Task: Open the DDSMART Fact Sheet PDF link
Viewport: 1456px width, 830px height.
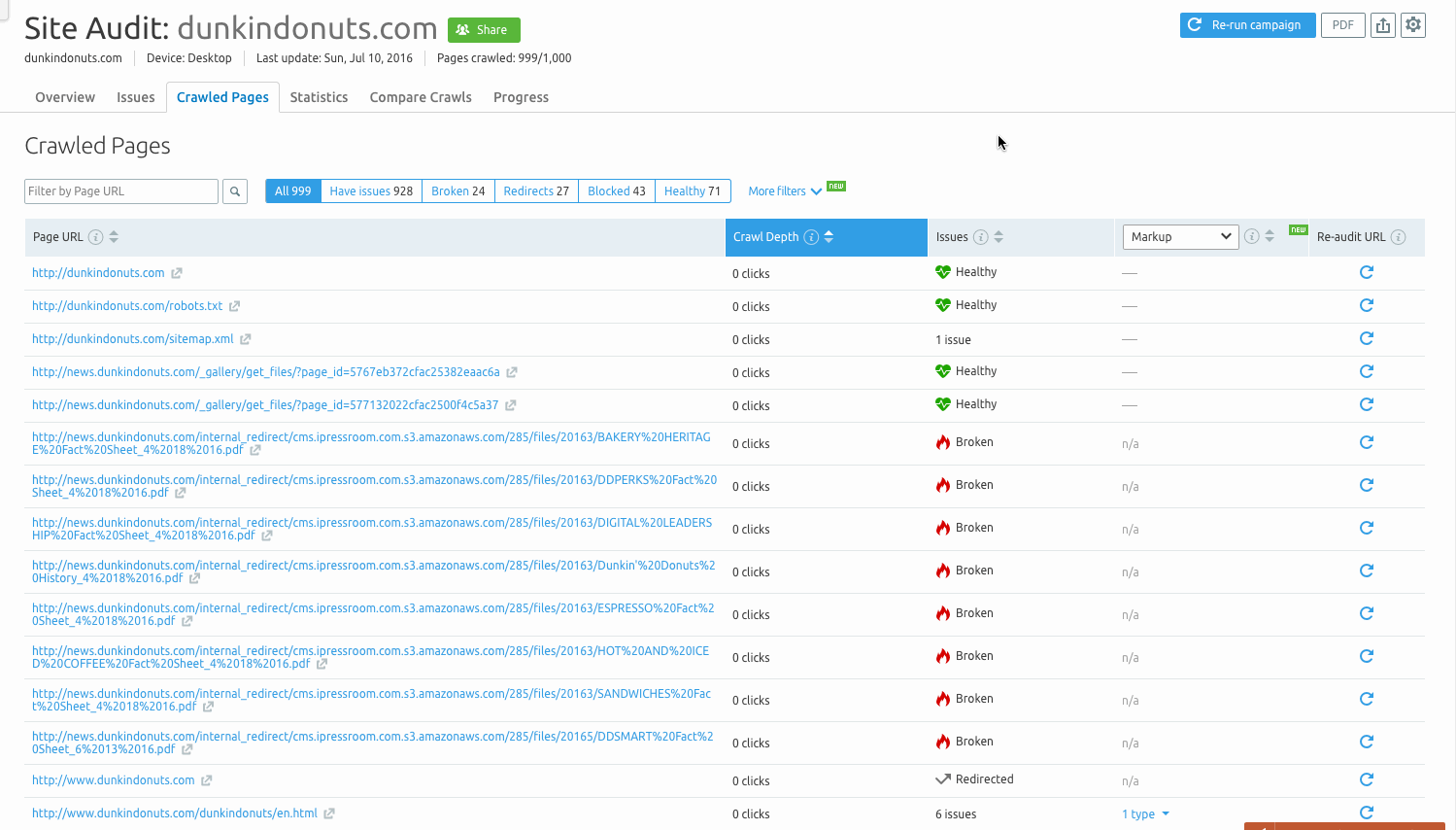Action: (x=373, y=743)
